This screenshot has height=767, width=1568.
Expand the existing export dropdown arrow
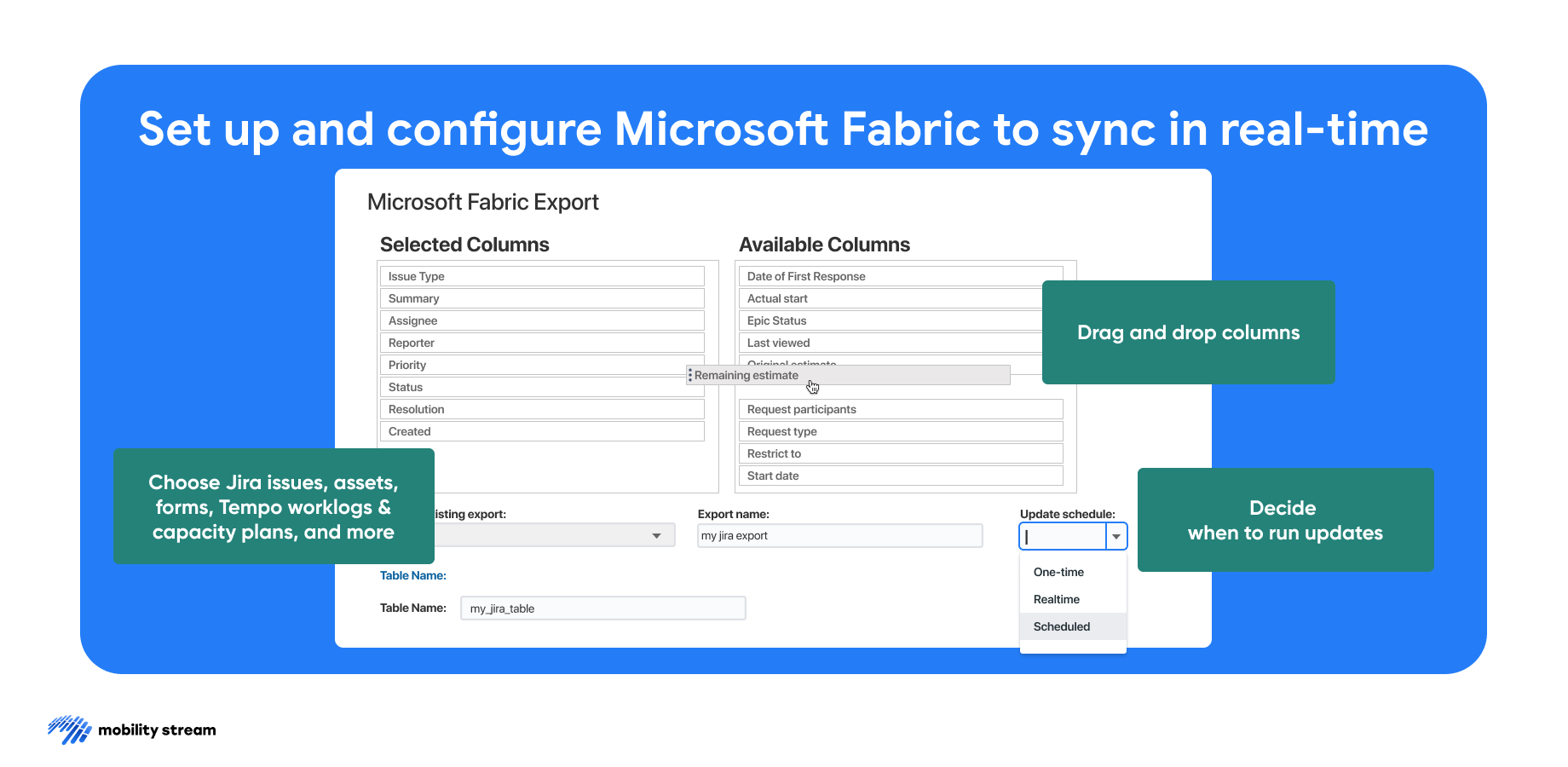click(656, 535)
